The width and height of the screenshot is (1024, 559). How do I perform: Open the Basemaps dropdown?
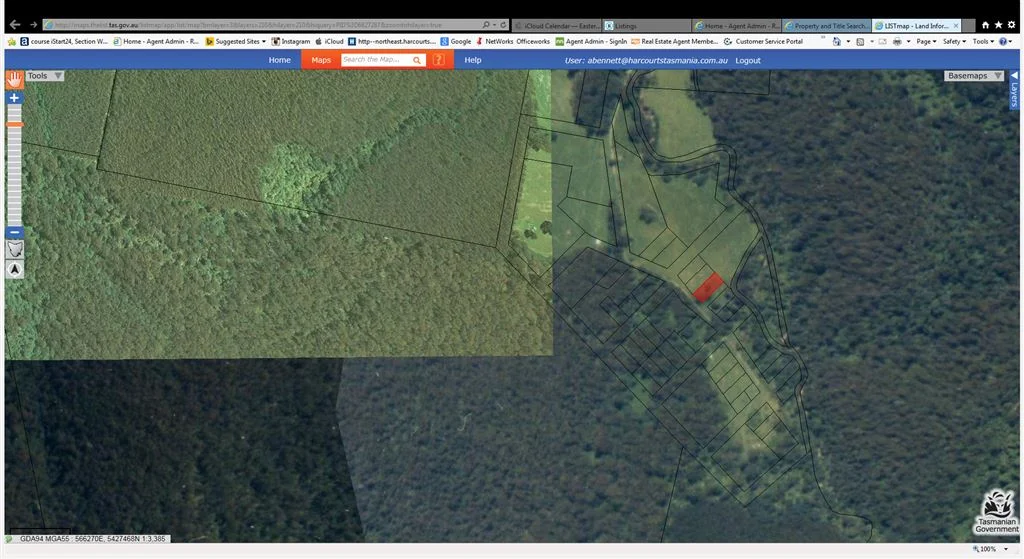(975, 76)
